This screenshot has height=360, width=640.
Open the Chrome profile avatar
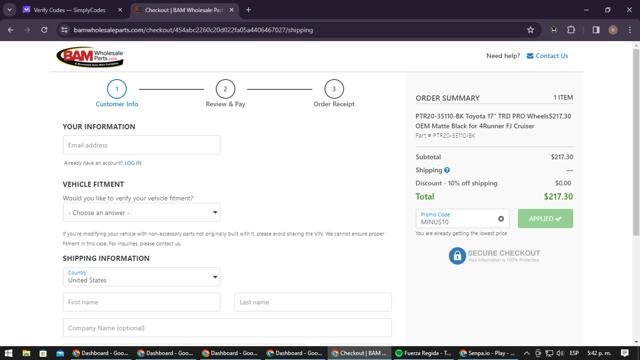point(613,30)
